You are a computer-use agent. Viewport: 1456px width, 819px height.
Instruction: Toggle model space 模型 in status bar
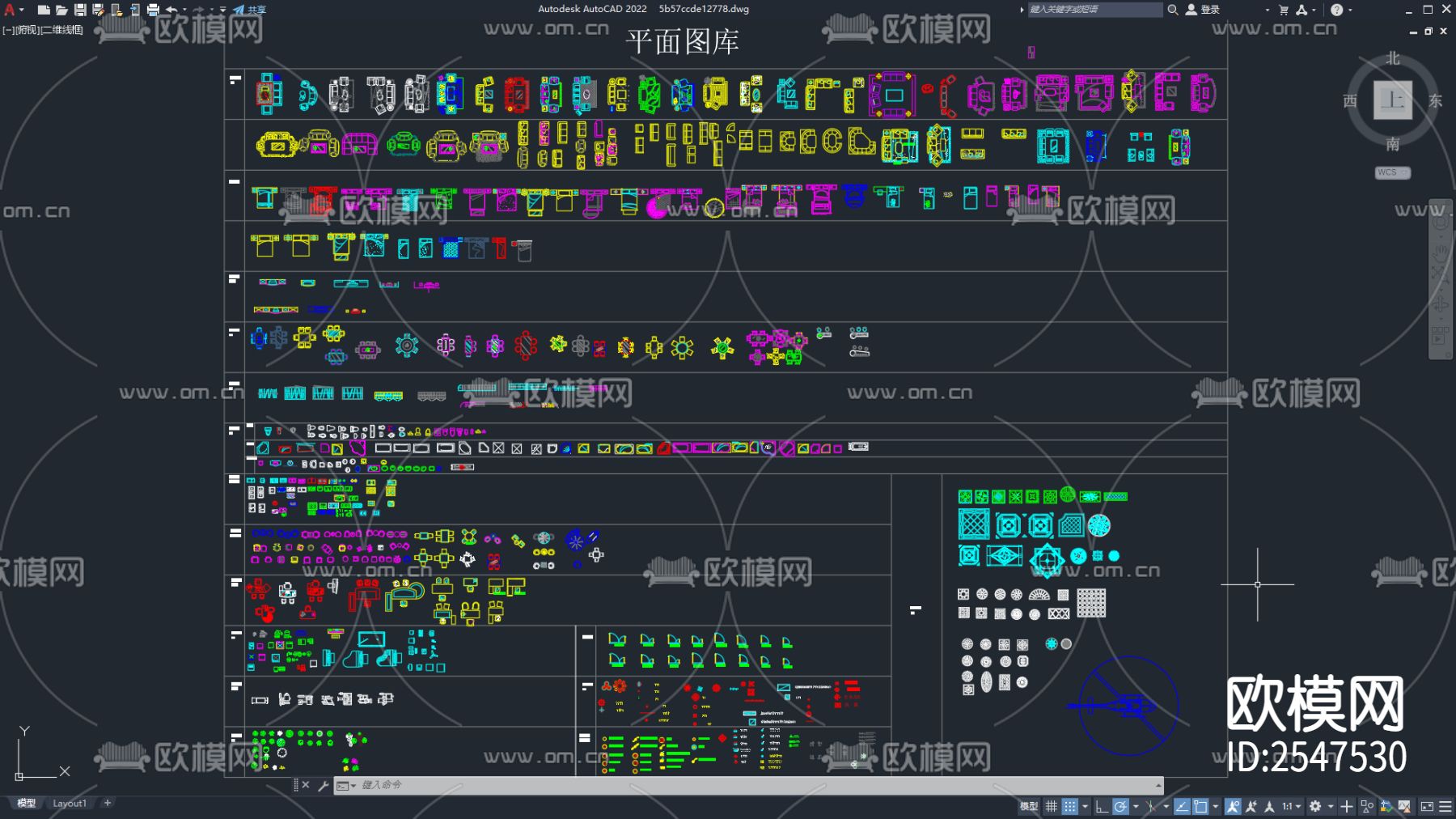click(1028, 806)
